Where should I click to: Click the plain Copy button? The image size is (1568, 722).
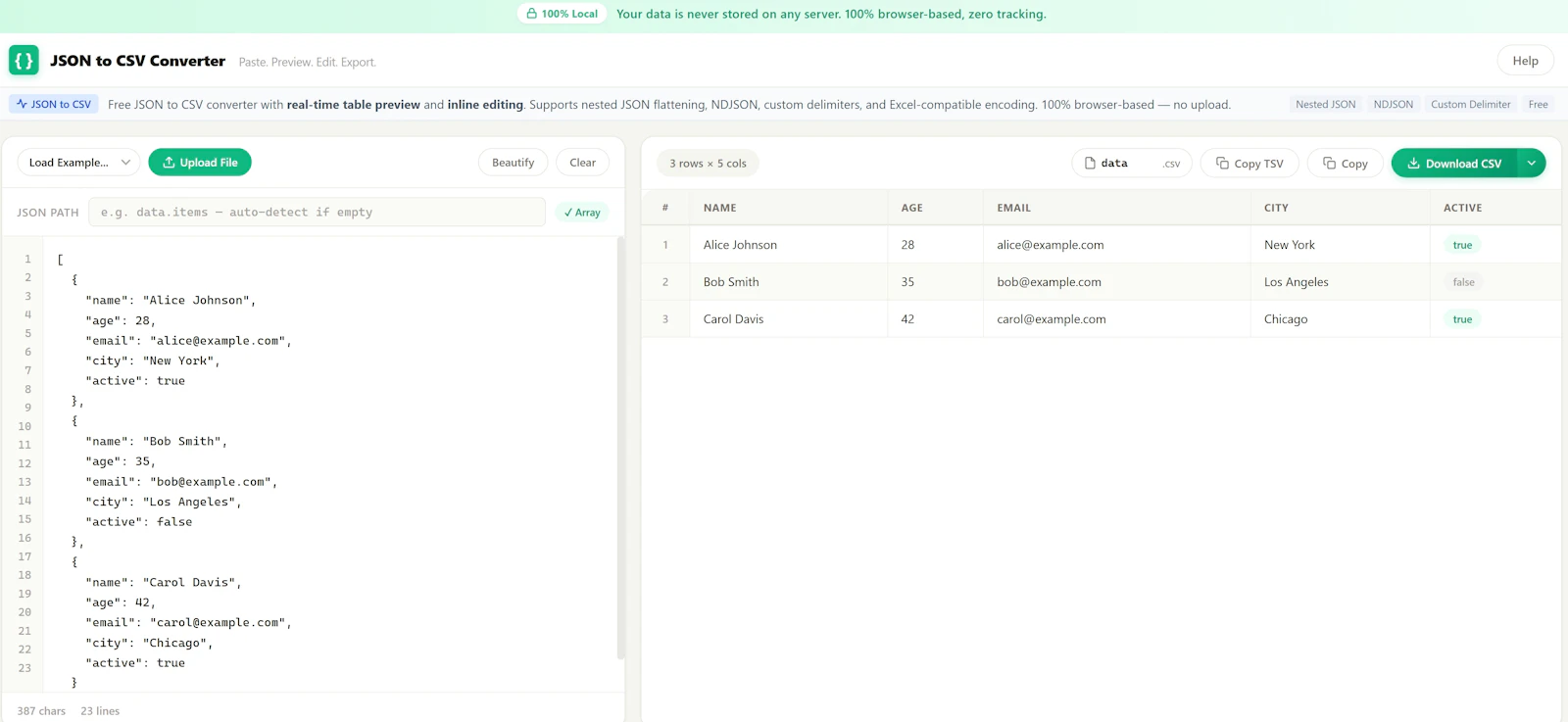click(1345, 164)
